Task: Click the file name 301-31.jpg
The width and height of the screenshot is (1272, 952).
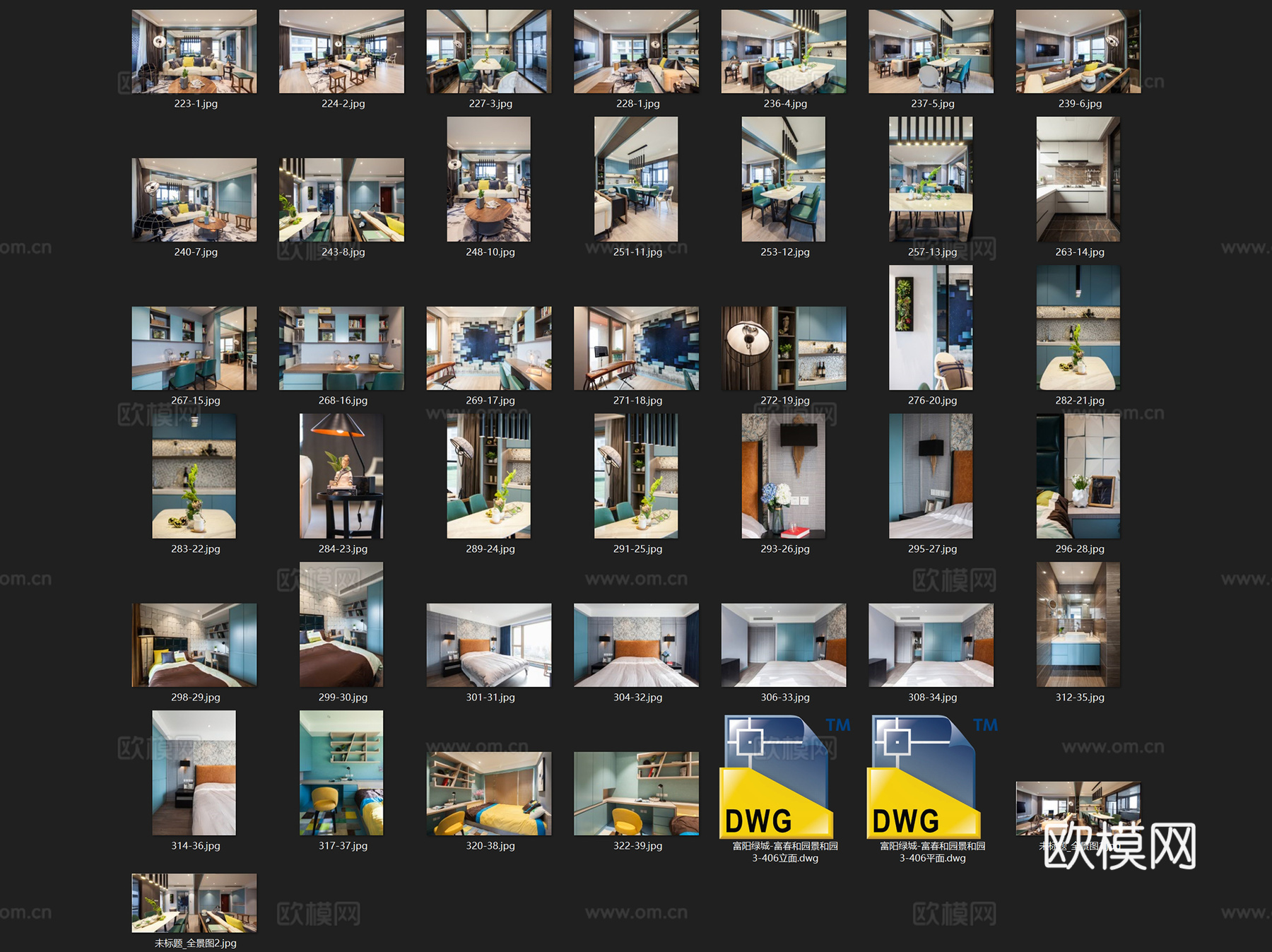Action: (x=490, y=698)
